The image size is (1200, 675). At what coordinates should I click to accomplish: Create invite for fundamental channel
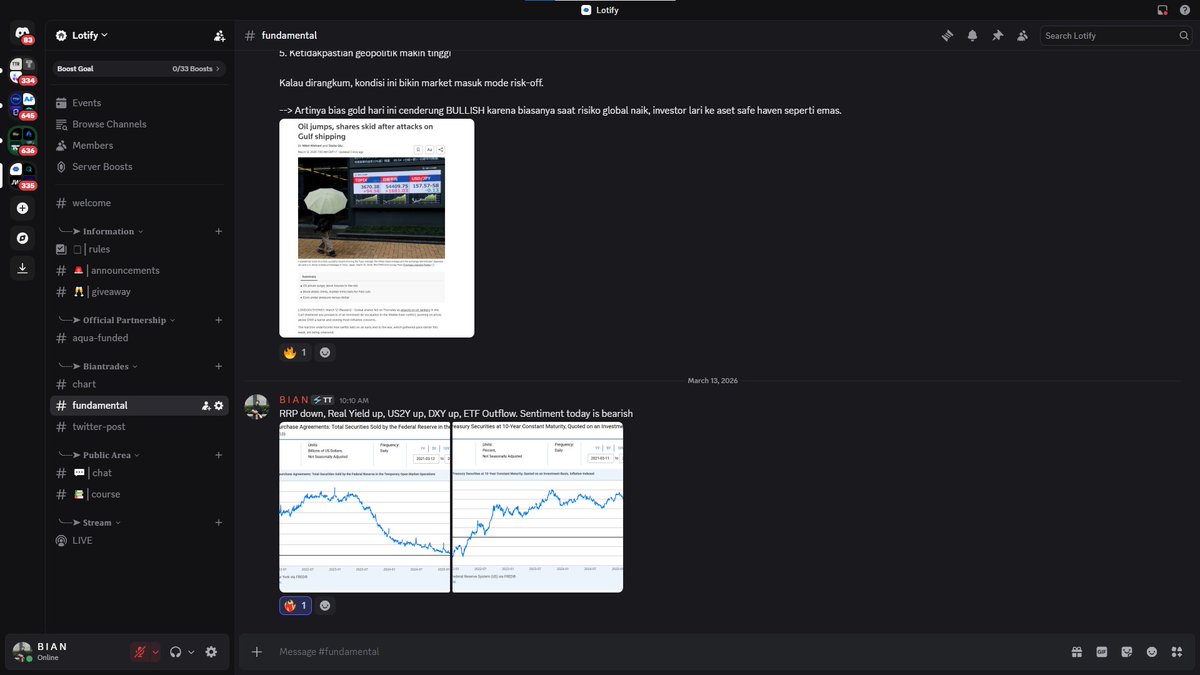coord(206,405)
